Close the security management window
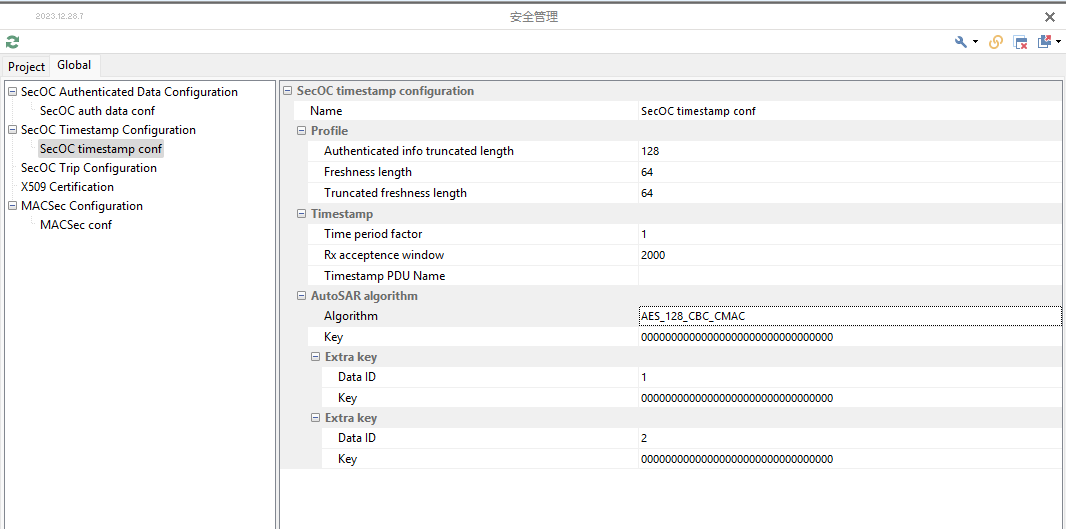This screenshot has width=1066, height=529. pos(1050,18)
